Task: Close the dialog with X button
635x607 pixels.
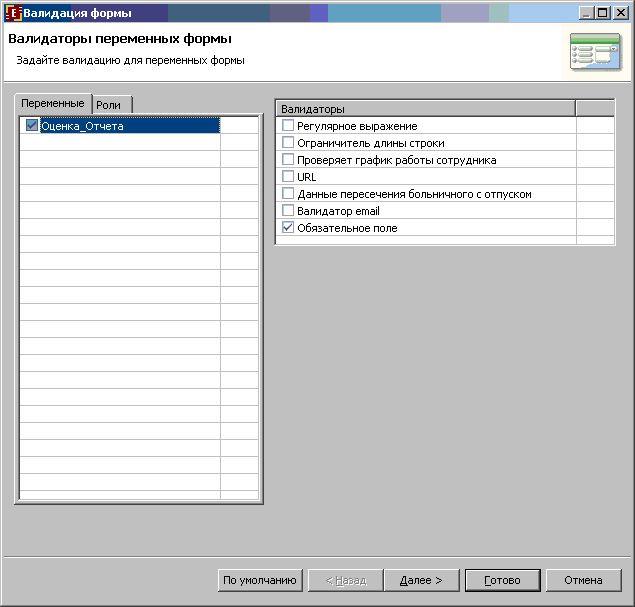Action: tap(620, 13)
